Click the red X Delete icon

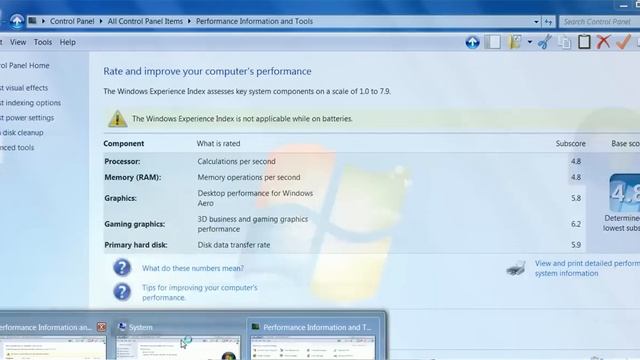click(x=603, y=42)
